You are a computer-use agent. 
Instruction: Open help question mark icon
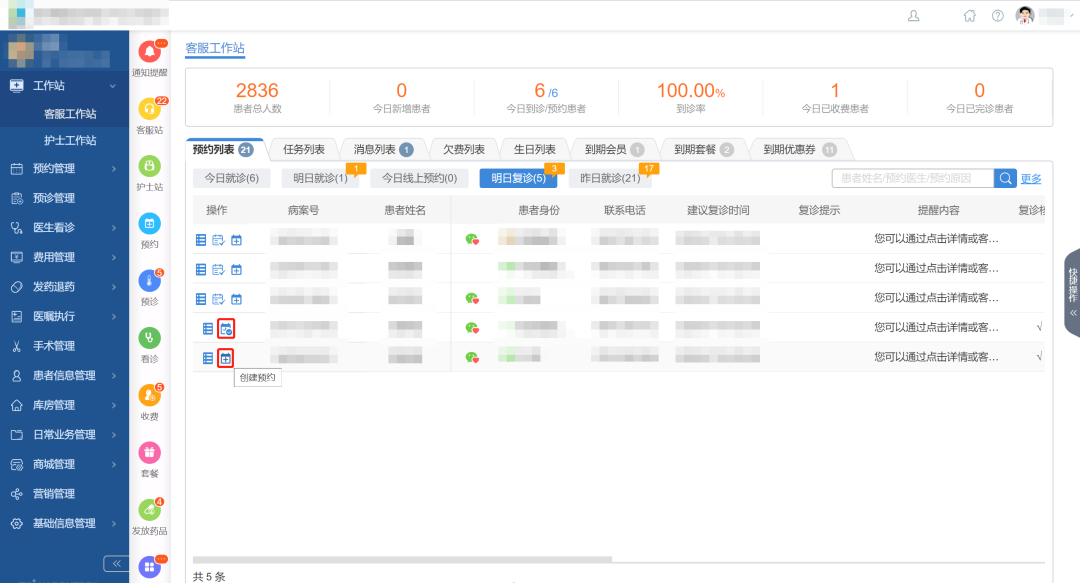pos(997,16)
